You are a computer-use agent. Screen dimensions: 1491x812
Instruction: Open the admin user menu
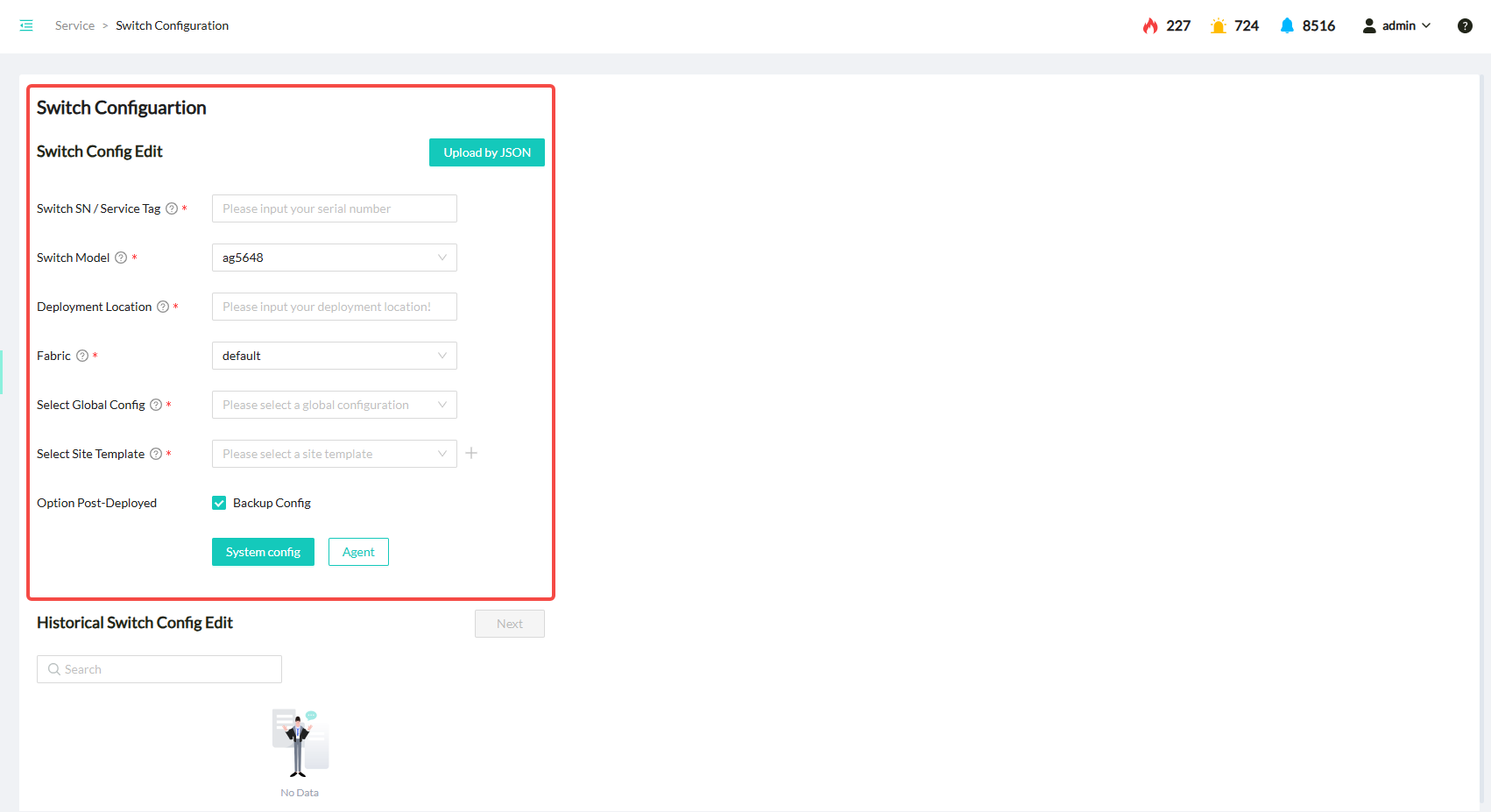point(1397,25)
